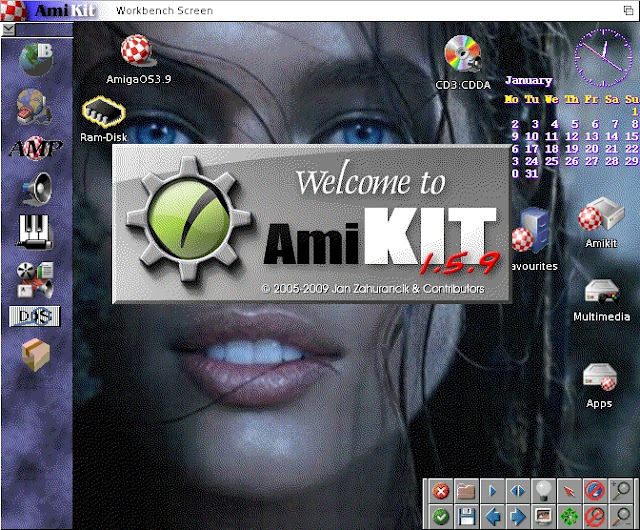Click the single blue triangle toolbar icon

click(x=492, y=491)
